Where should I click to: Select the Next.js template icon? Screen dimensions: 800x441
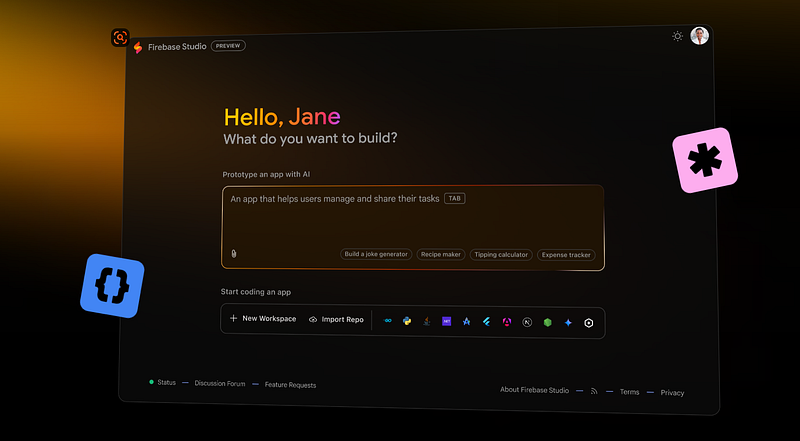coord(527,322)
